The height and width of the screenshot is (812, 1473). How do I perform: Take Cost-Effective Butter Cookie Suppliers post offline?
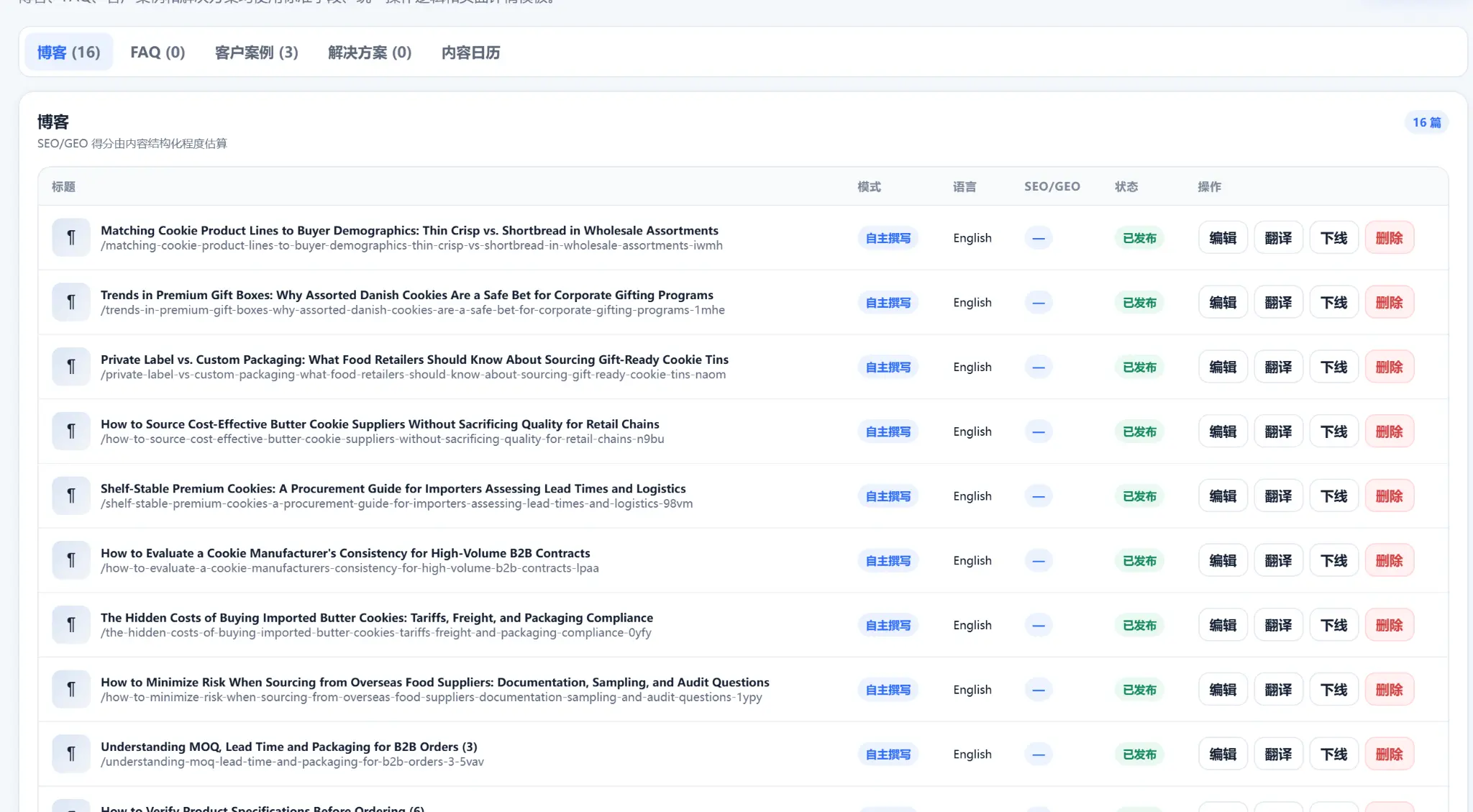click(1333, 431)
